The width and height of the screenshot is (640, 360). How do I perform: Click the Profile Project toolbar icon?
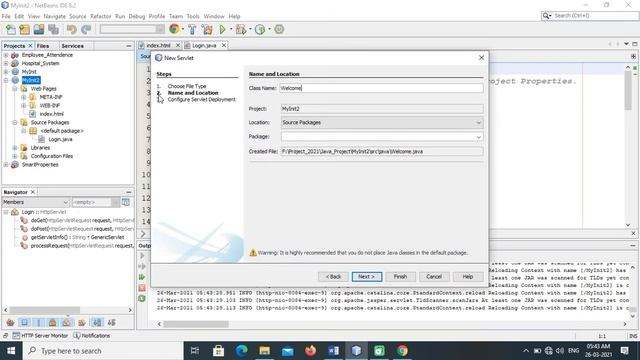point(260,29)
